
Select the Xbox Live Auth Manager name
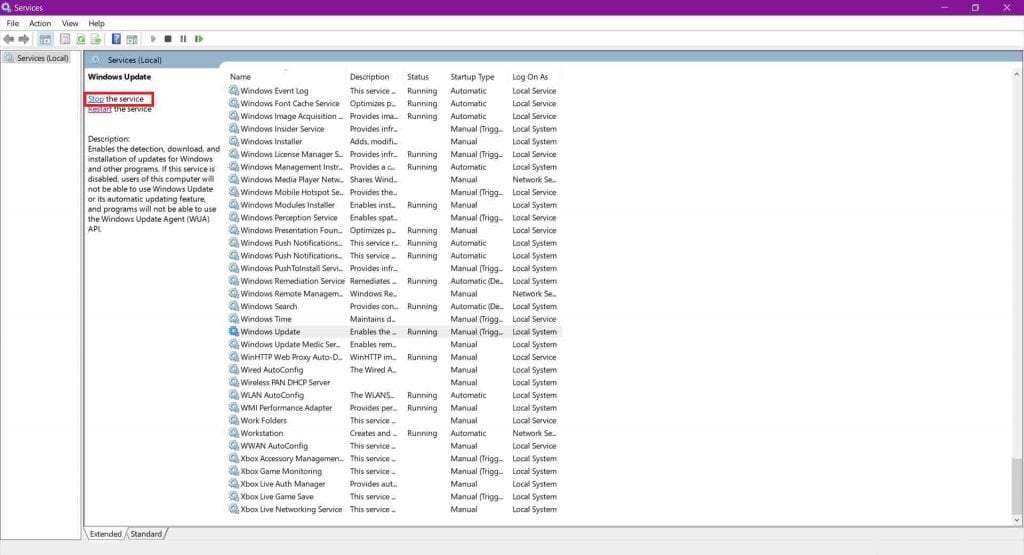283,484
